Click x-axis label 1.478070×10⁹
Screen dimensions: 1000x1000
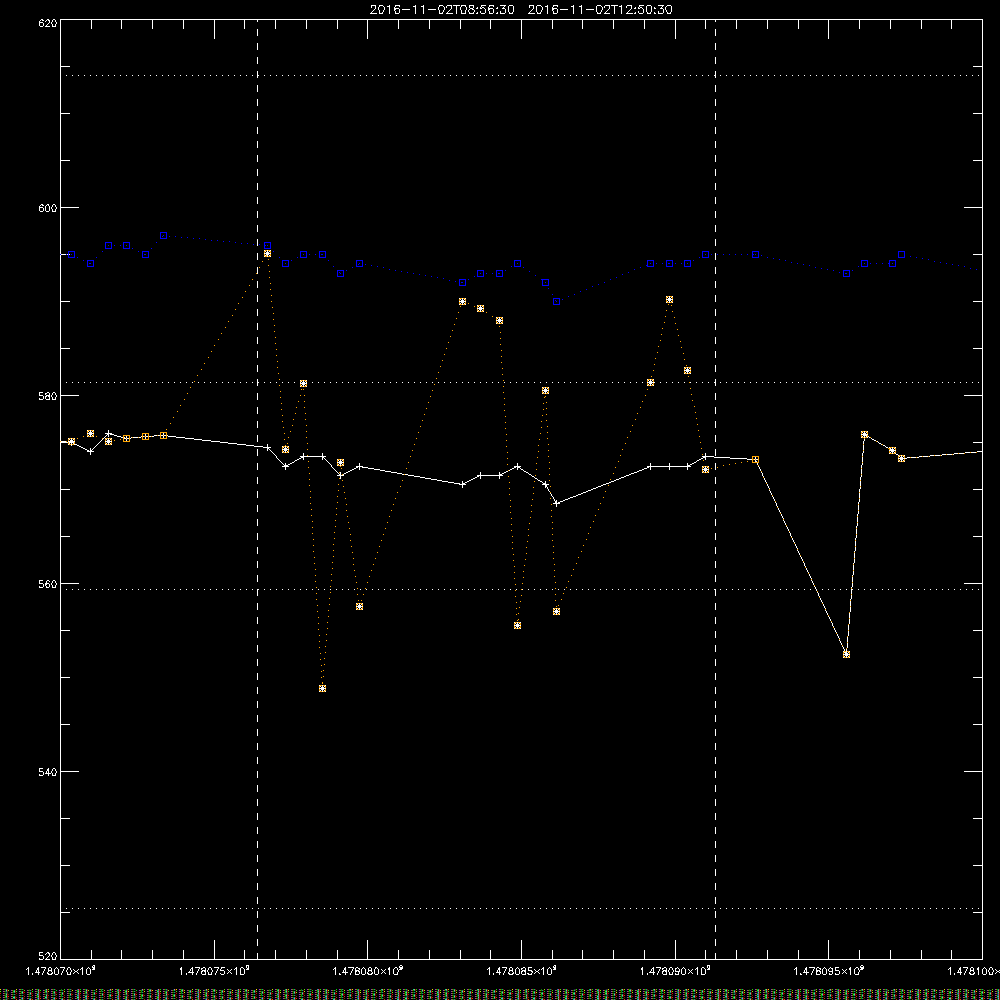point(61,971)
